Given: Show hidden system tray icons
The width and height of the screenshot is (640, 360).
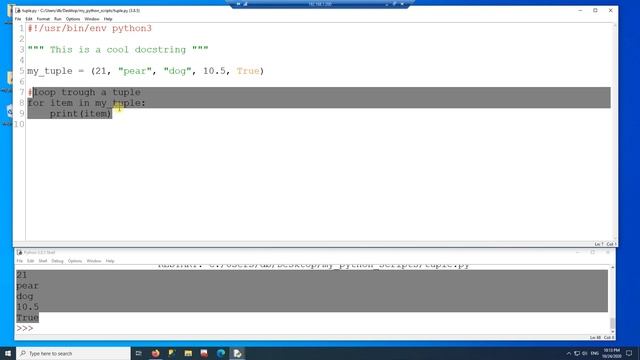Looking at the screenshot, I should click(568, 353).
